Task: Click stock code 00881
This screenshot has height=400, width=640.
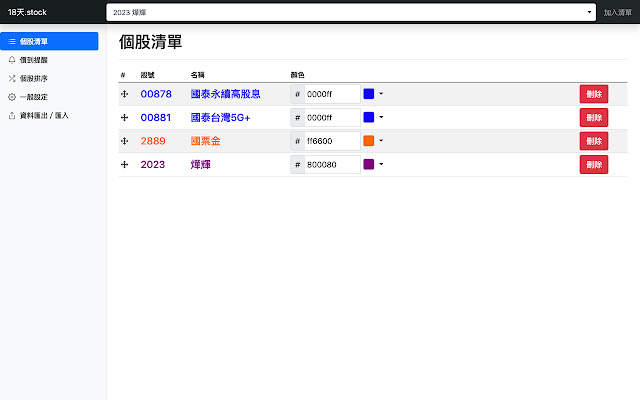Action: [x=156, y=118]
